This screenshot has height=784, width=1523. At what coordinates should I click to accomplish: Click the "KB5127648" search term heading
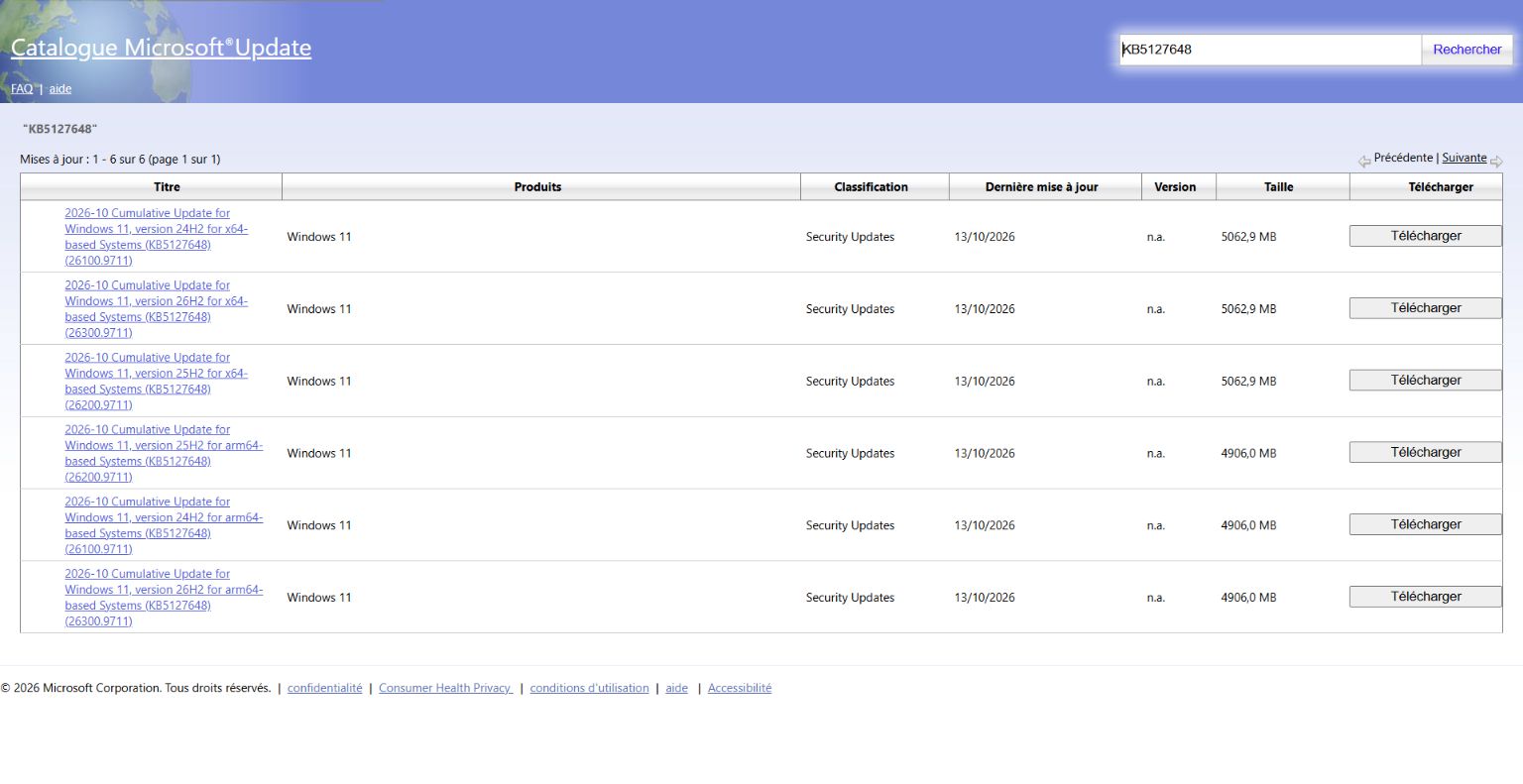pos(59,129)
